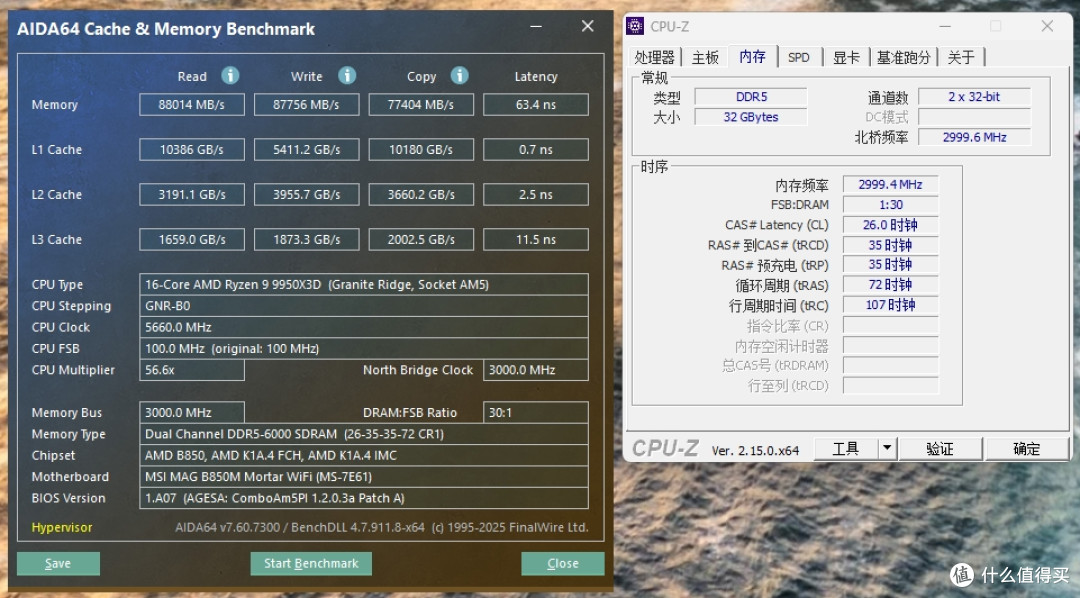Click the 32 GBytes size field in CPU-Z
The image size is (1080, 598).
point(751,117)
